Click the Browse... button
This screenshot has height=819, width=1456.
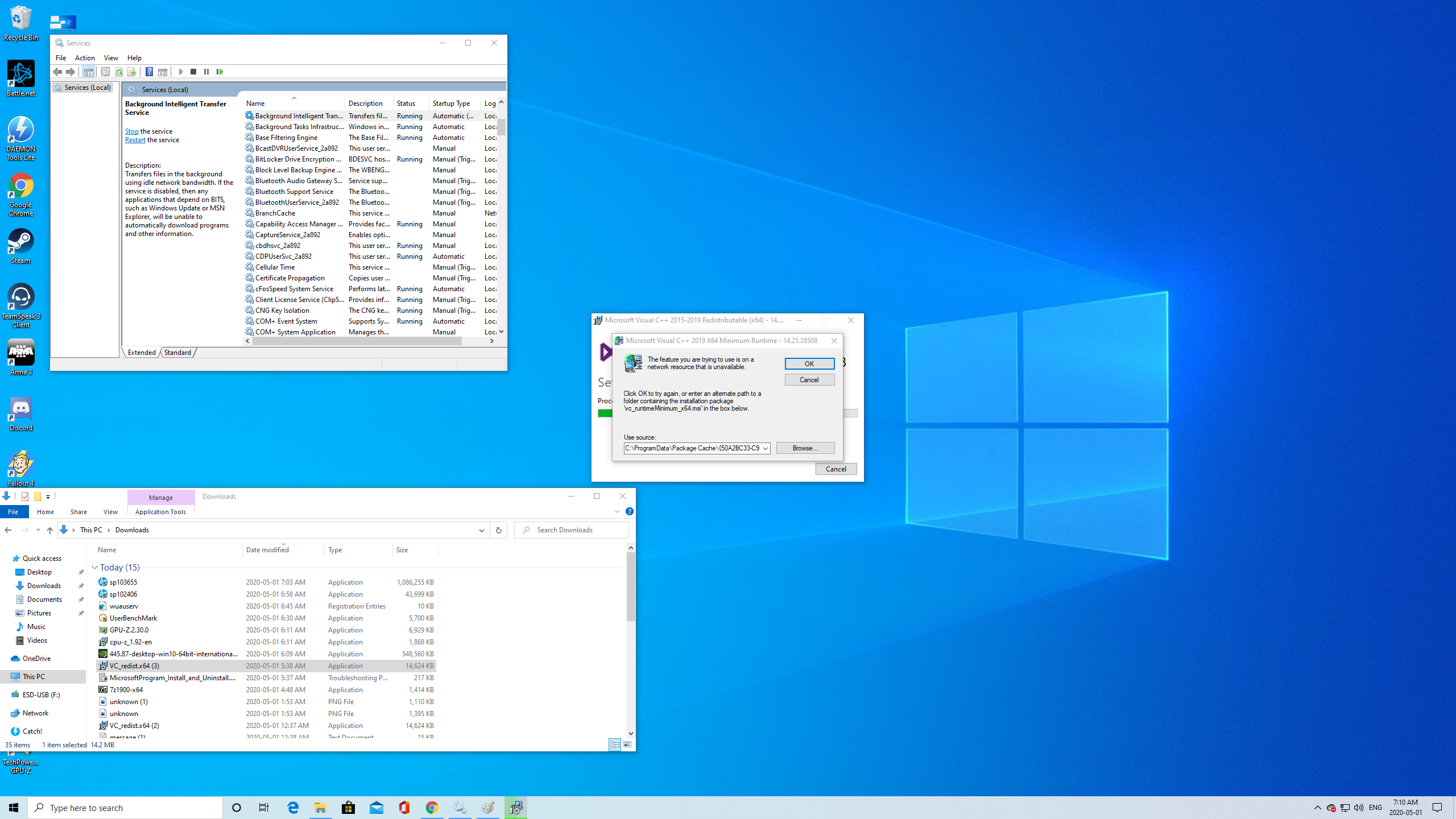point(805,448)
